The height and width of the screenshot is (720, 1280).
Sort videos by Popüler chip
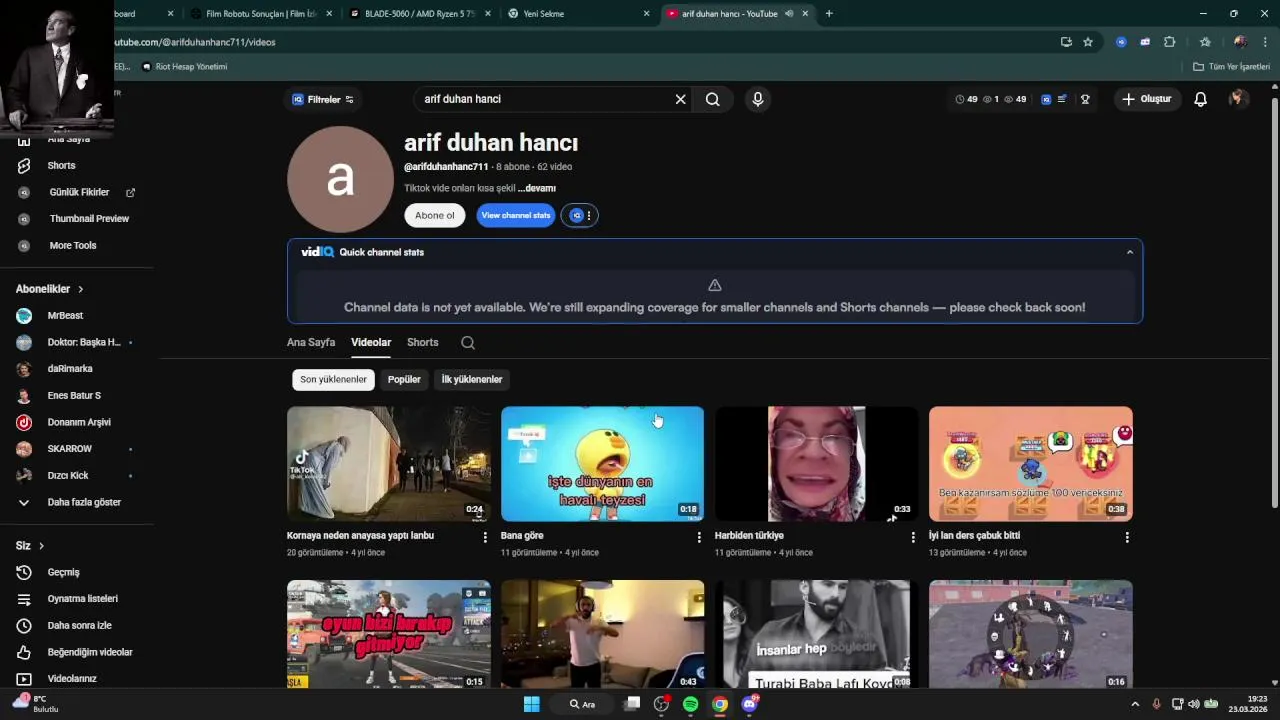pyautogui.click(x=404, y=379)
